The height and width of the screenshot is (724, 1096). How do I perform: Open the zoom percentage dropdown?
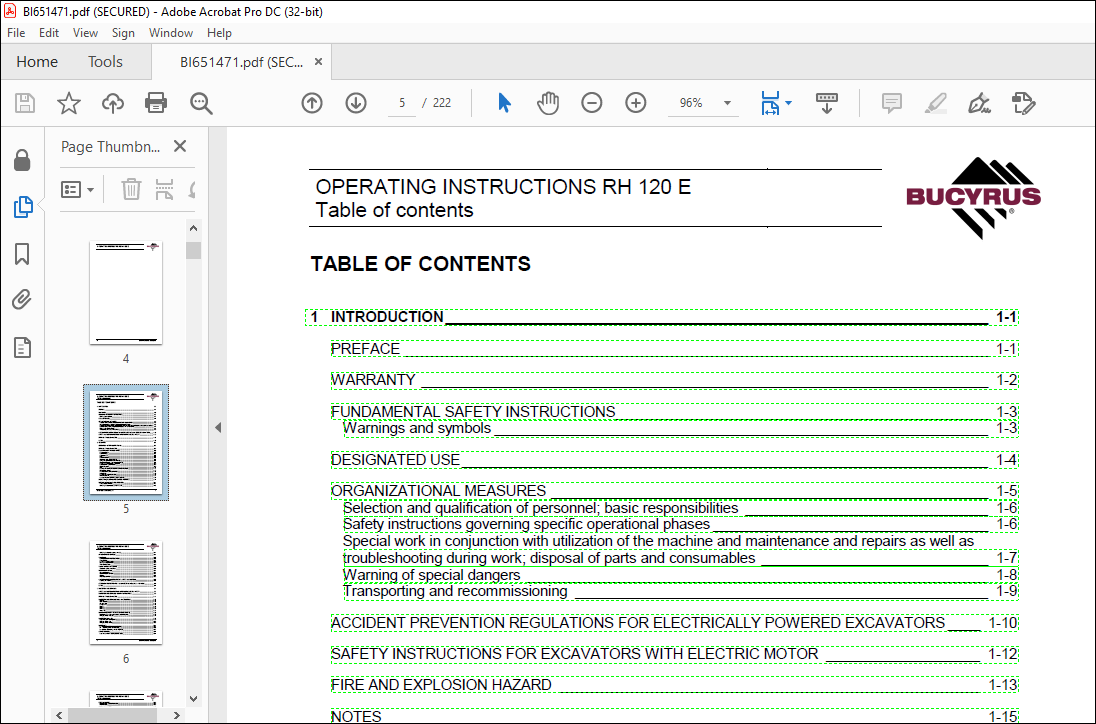727,103
